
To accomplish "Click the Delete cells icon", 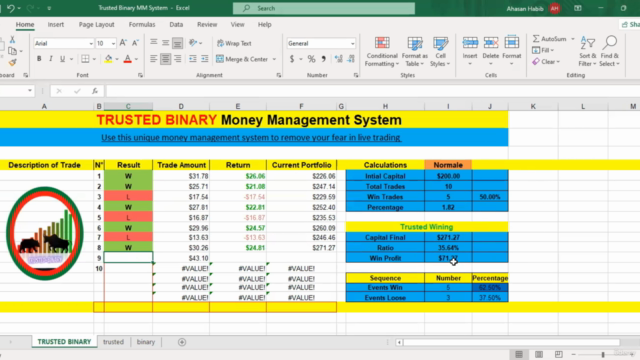I will pos(491,42).
